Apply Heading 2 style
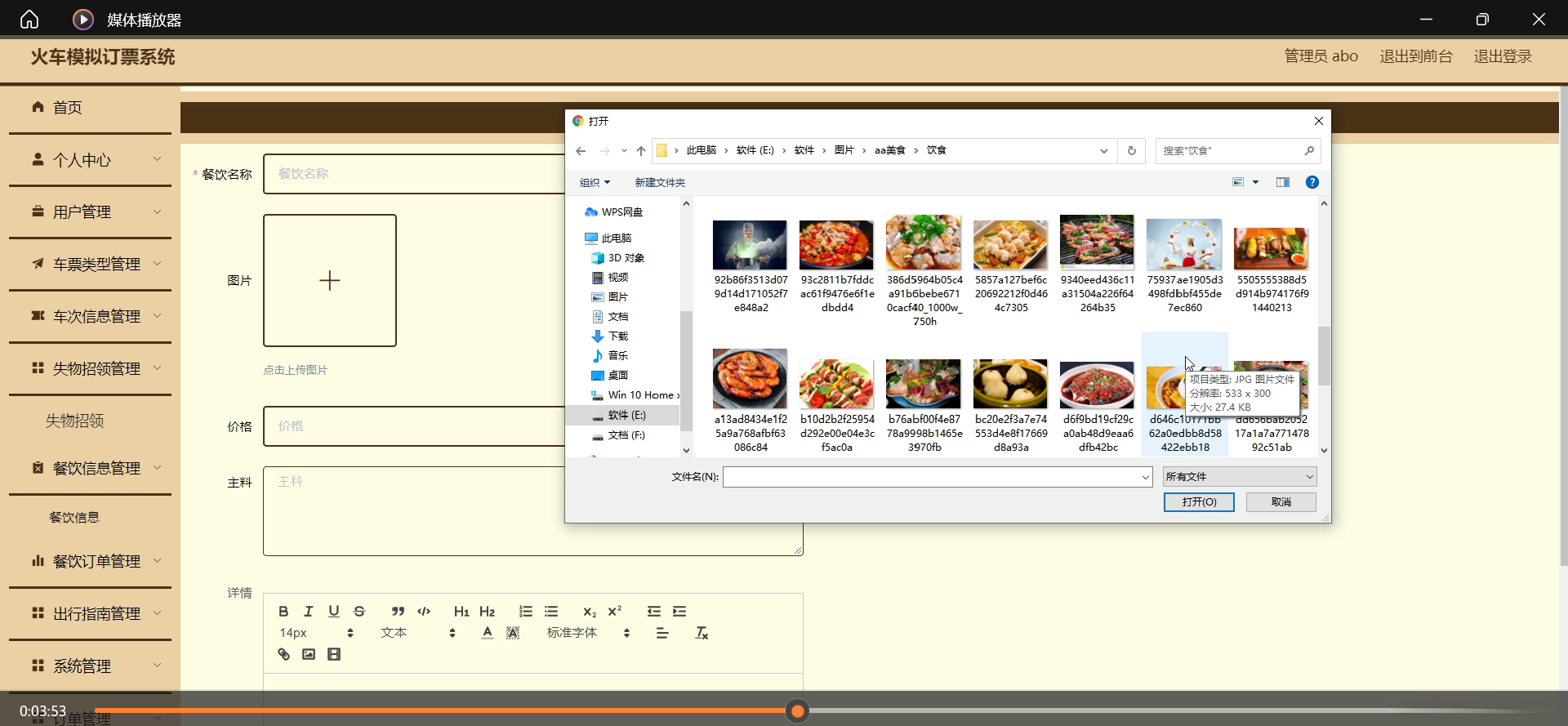 pos(488,612)
